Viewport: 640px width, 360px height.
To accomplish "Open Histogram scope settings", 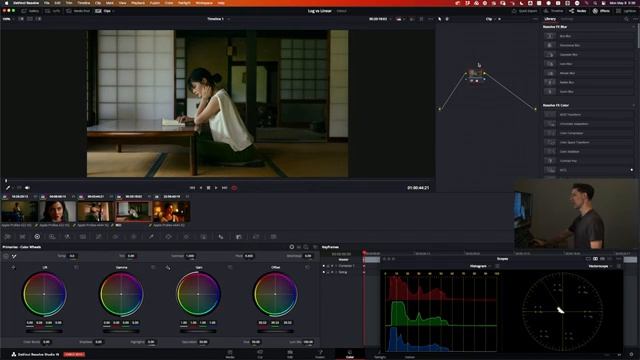I will pyautogui.click(x=497, y=266).
